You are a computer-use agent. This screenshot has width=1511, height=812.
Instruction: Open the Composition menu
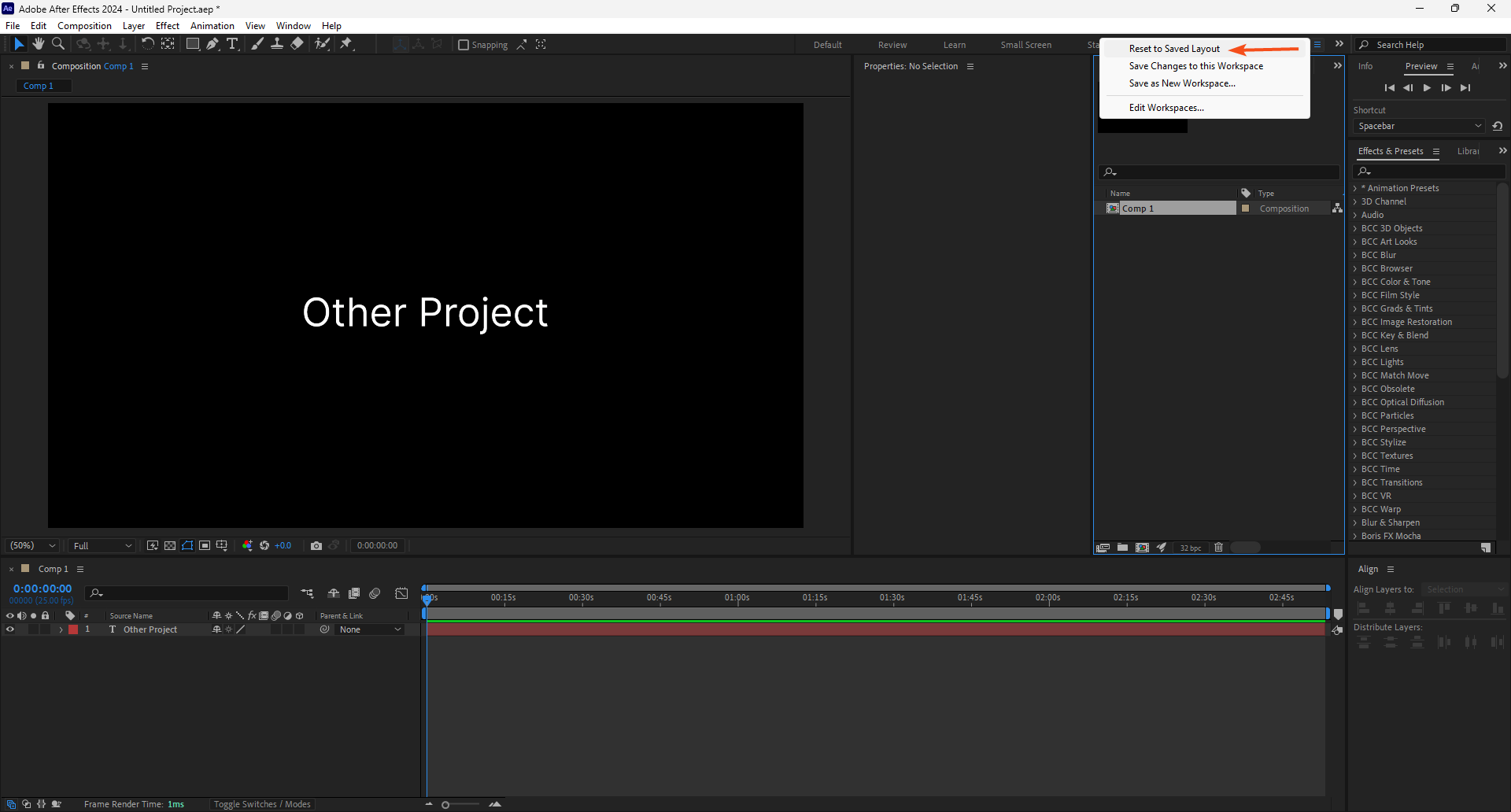coord(84,26)
